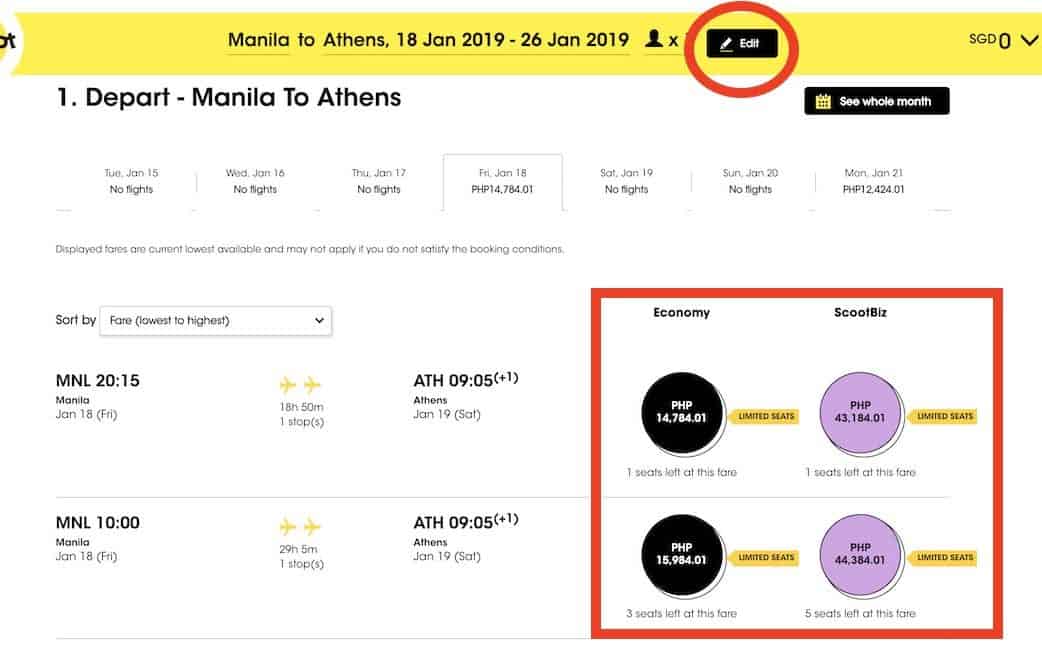Select the Fri, Jan 18 date tab
This screenshot has width=1042, height=649.
[x=502, y=181]
